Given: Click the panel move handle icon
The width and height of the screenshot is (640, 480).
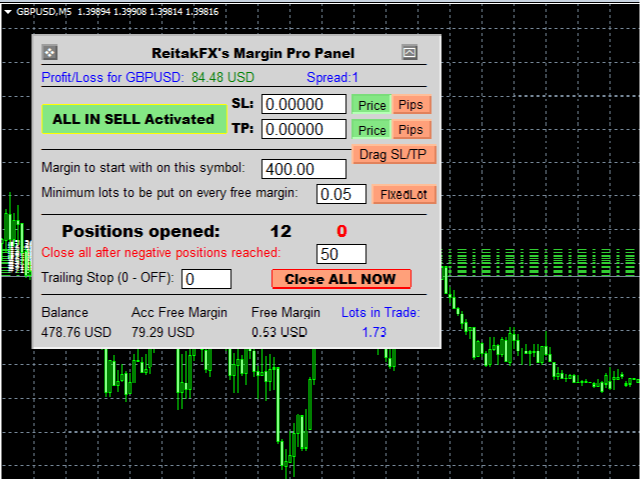Looking at the screenshot, I should pyautogui.click(x=49, y=53).
